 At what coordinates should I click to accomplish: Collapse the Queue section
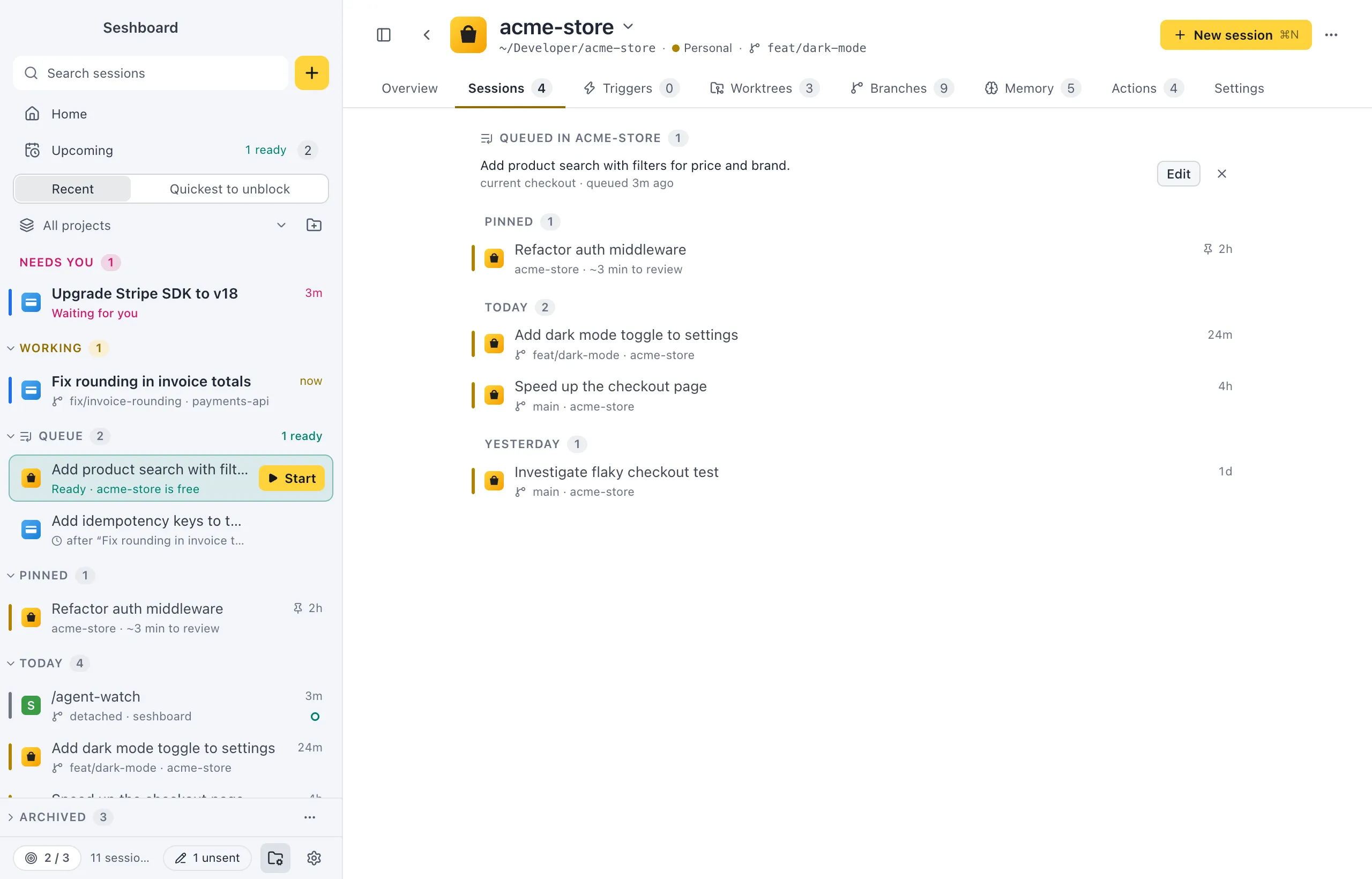click(x=10, y=436)
